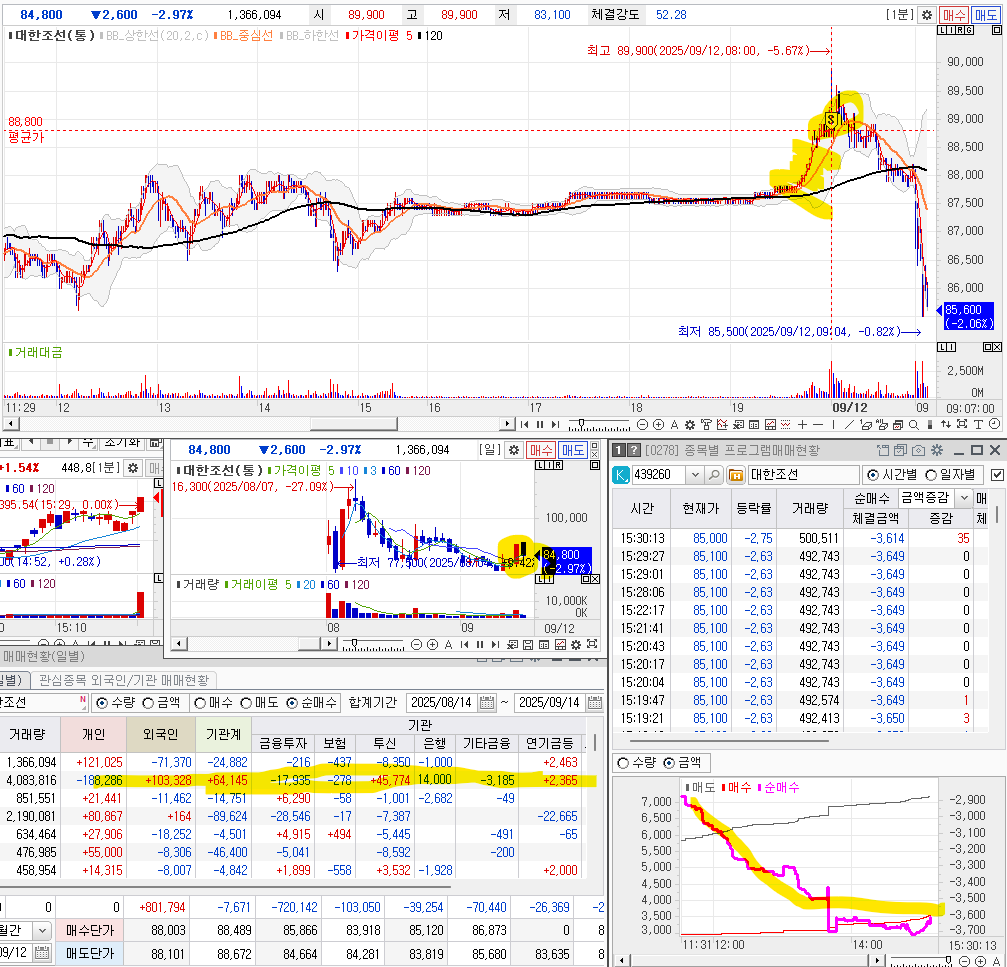
Task: Open chart settings gear in the main chart toolbar
Action: click(x=690, y=424)
